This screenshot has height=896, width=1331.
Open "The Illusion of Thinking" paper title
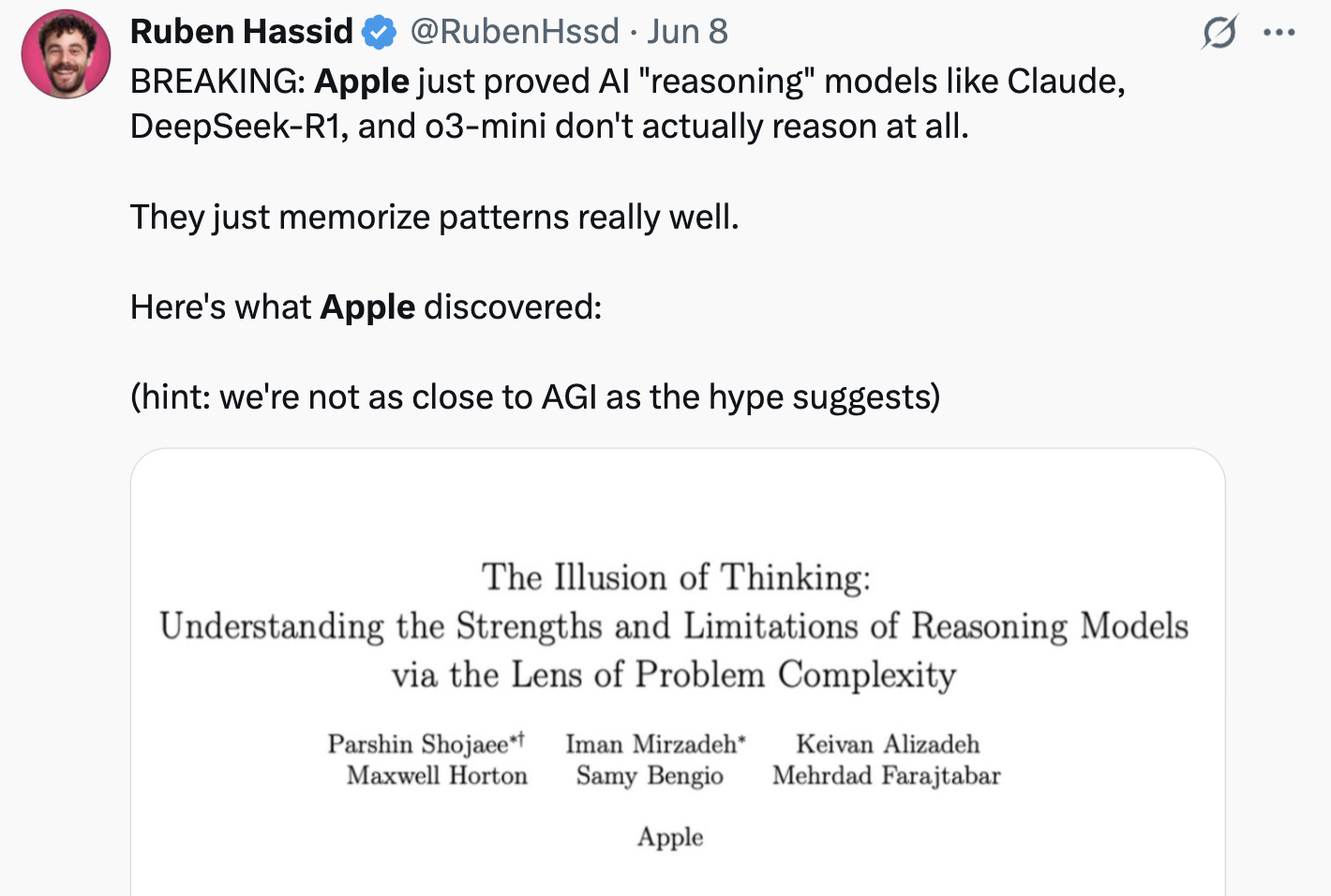click(676, 577)
